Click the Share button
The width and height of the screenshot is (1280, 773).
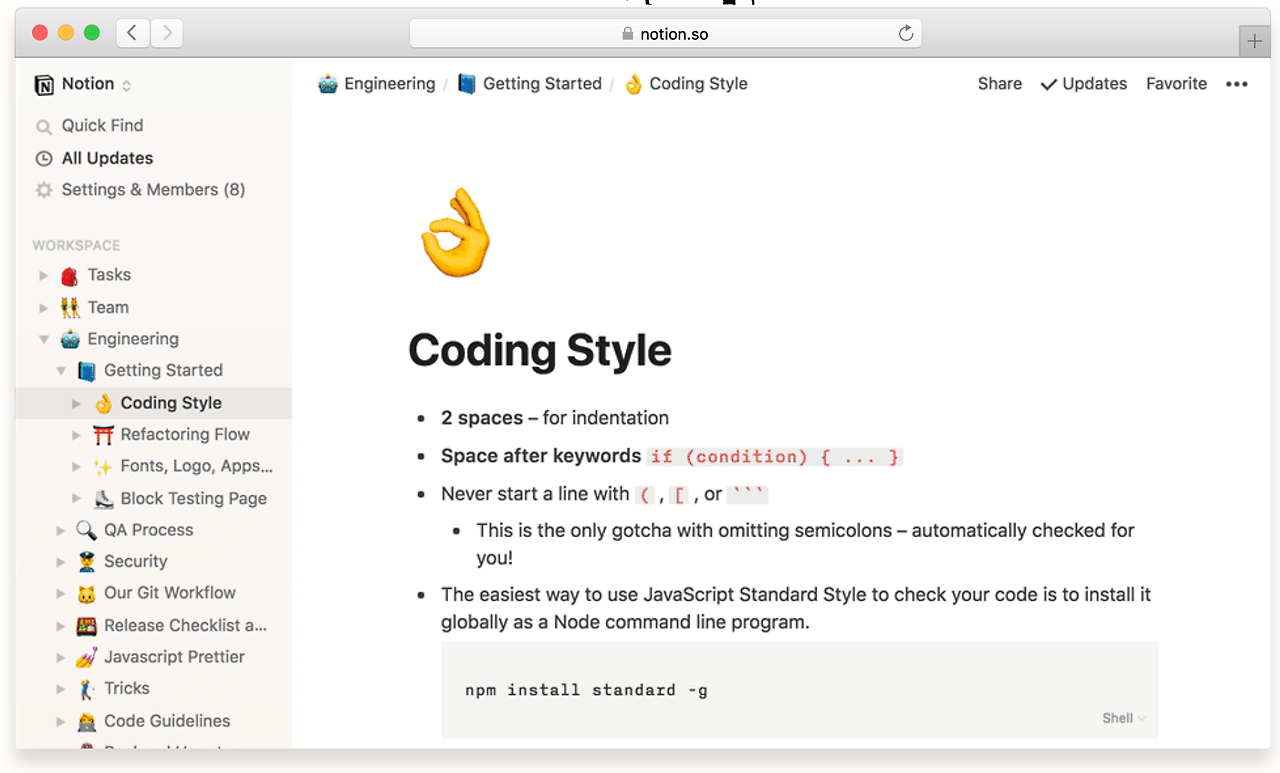(x=1000, y=84)
